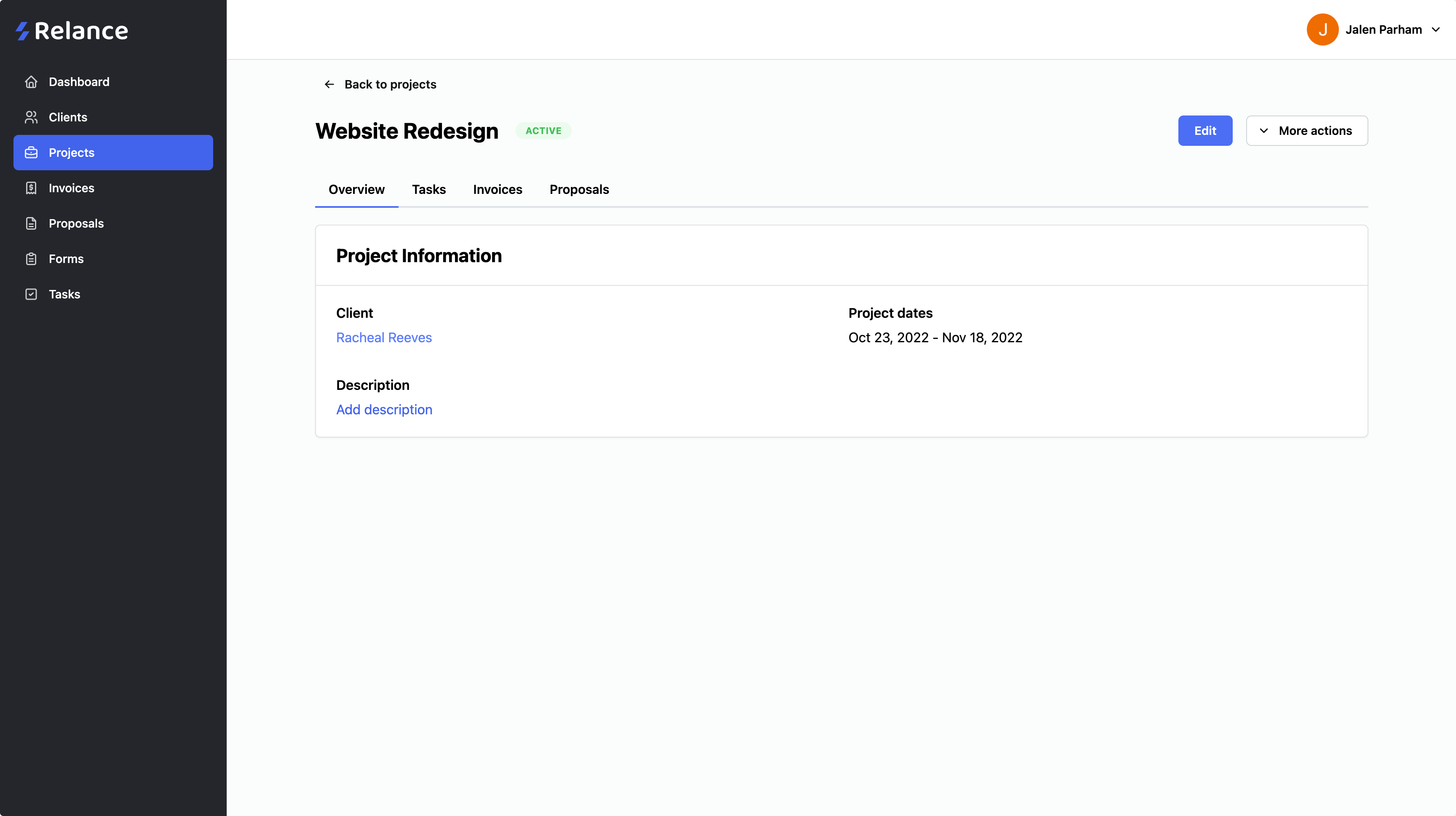
Task: Click the Tasks checkbox icon in sidebar
Action: [x=31, y=294]
